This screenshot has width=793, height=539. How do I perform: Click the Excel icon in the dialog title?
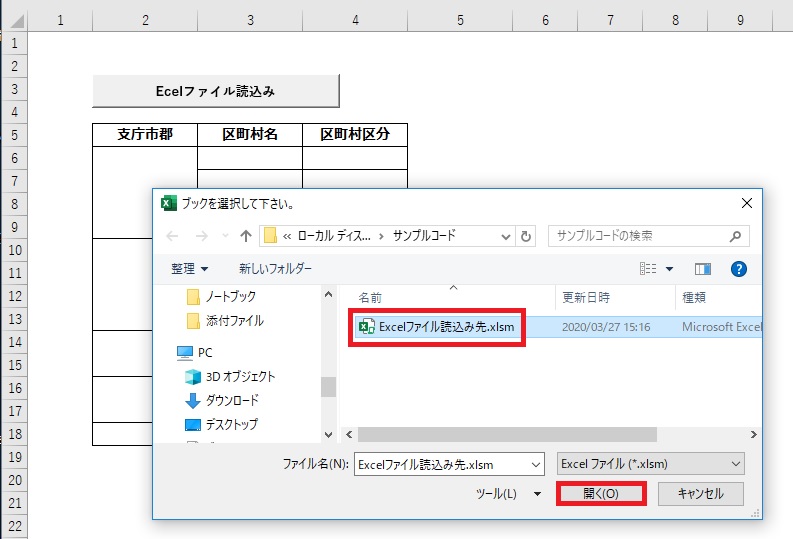click(x=168, y=203)
